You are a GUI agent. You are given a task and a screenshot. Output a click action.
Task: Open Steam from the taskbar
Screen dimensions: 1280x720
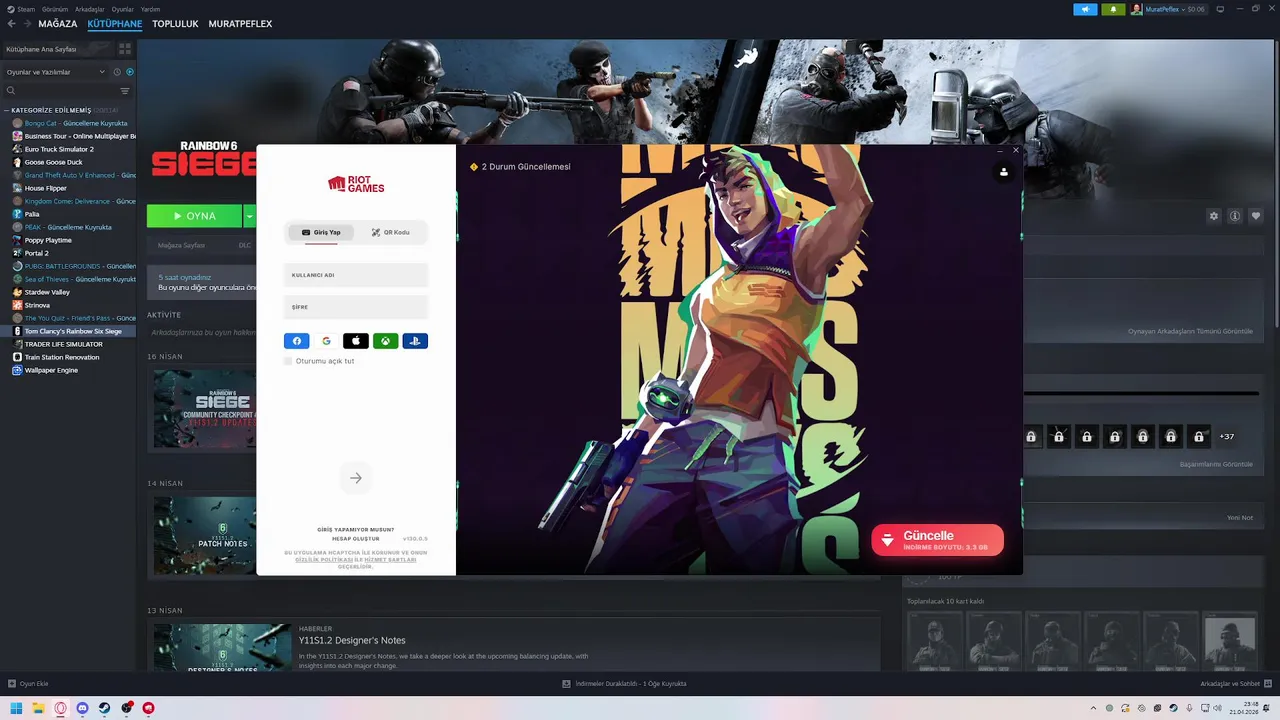[104, 708]
